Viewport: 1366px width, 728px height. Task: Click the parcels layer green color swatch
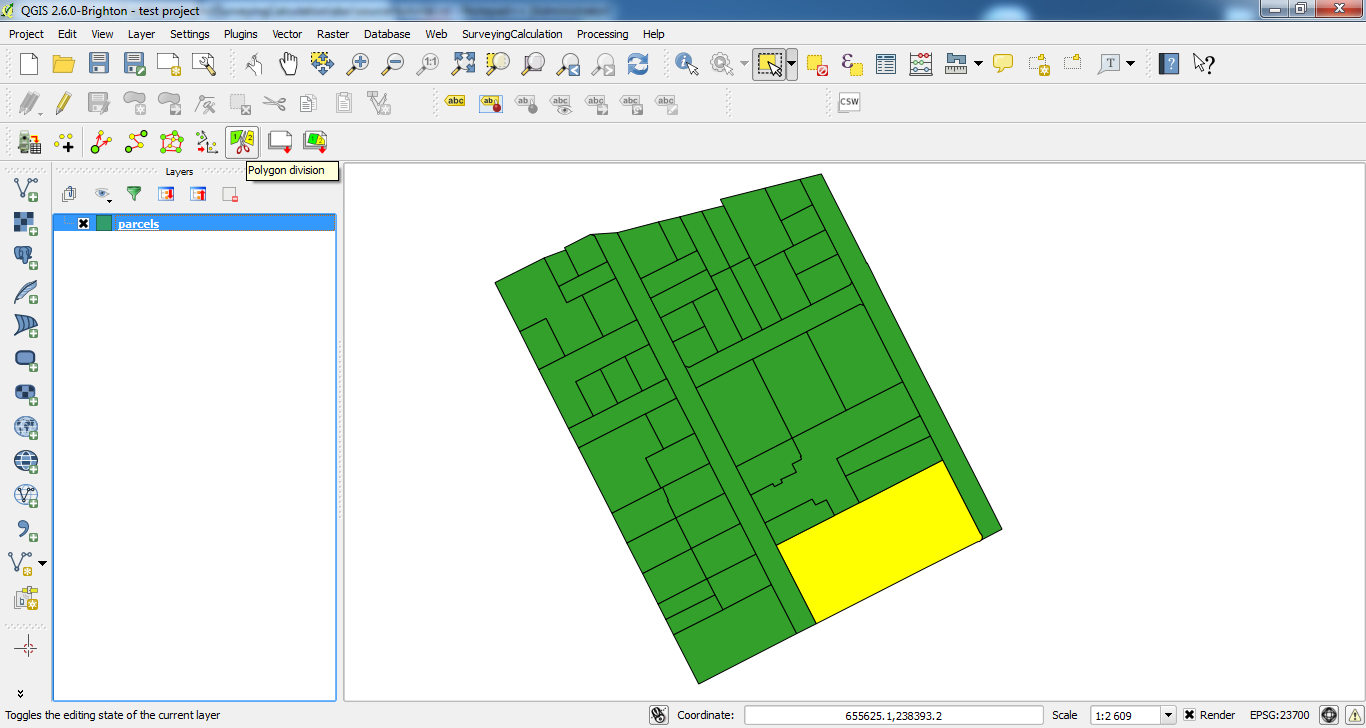click(x=104, y=224)
